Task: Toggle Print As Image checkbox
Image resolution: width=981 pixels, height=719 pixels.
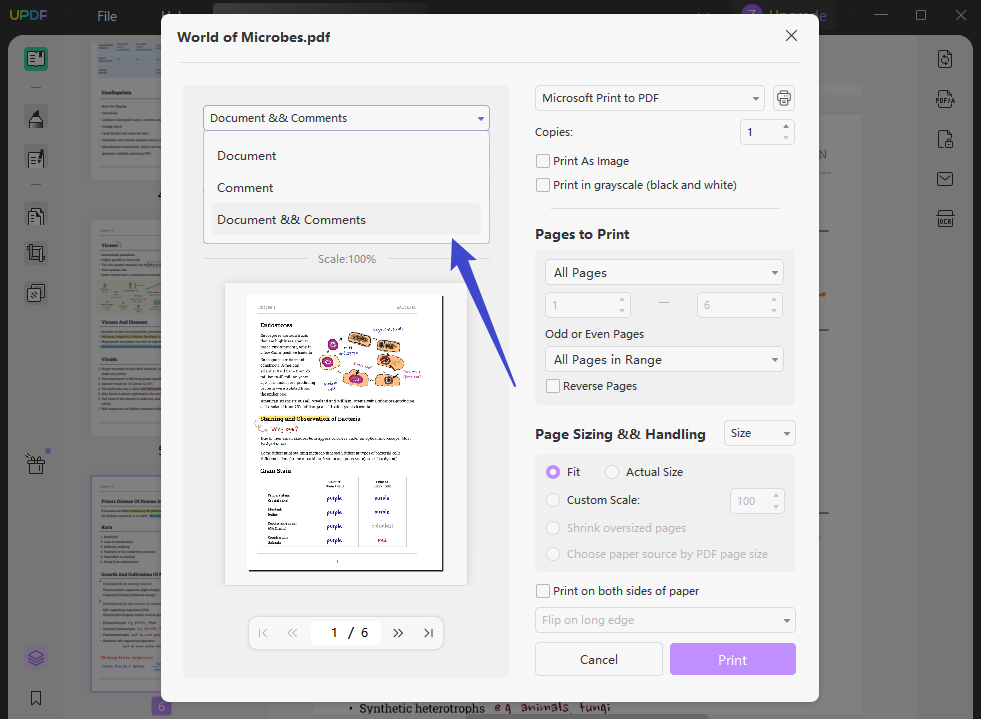Action: coord(543,161)
